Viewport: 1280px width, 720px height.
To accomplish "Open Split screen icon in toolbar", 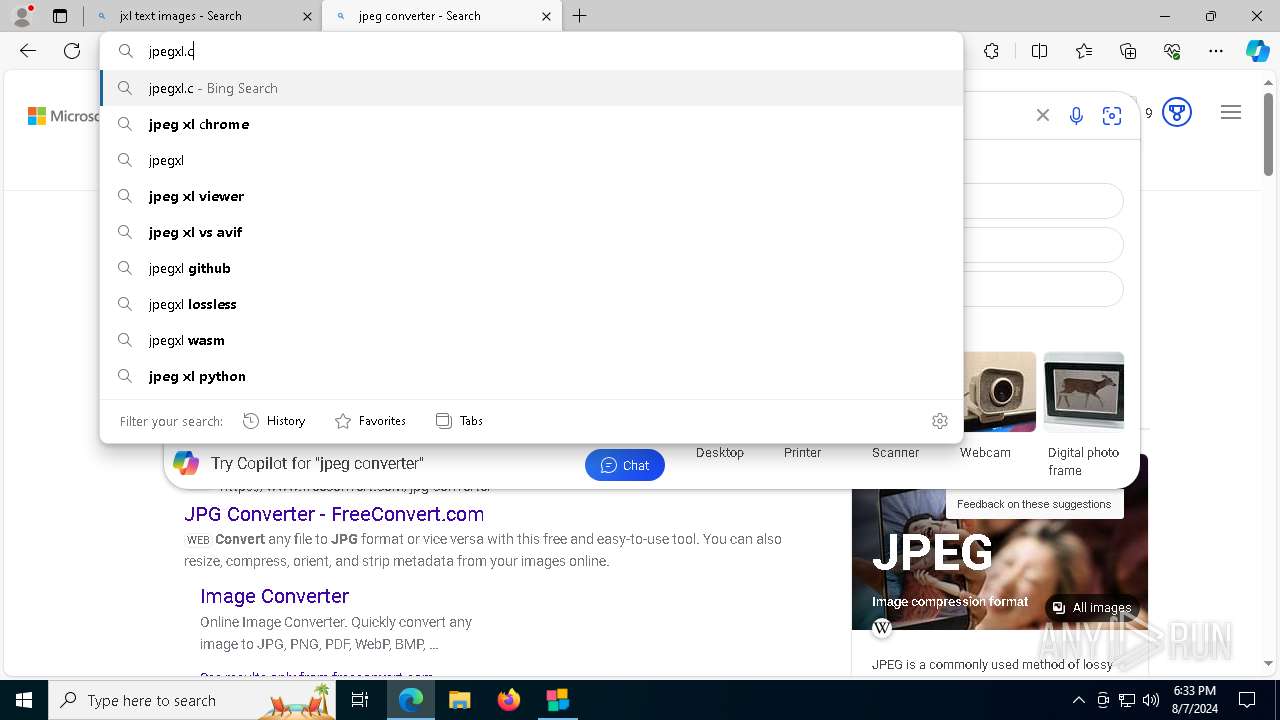I will (x=1039, y=51).
